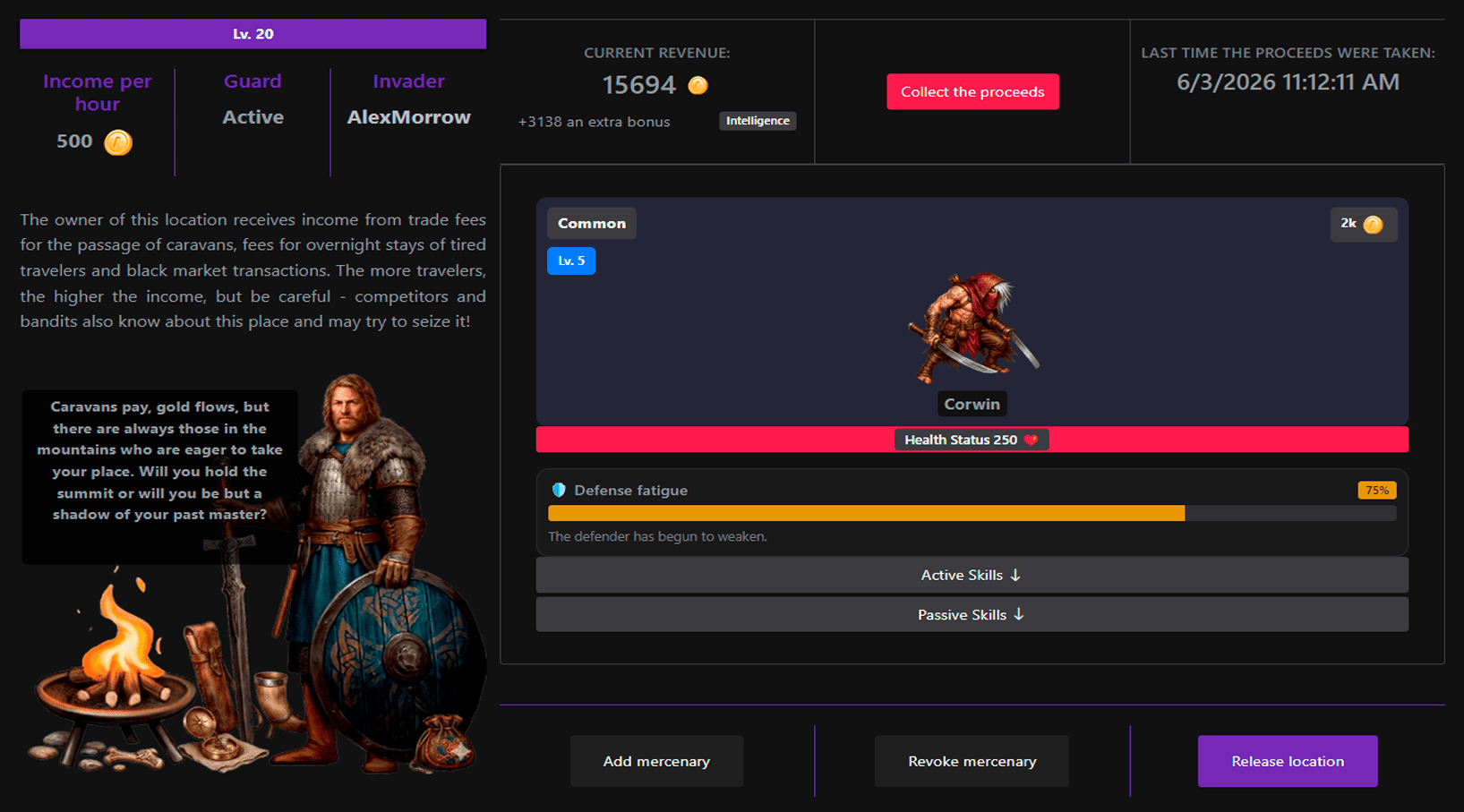This screenshot has height=812, width=1464.
Task: Release the location
Action: (1288, 761)
